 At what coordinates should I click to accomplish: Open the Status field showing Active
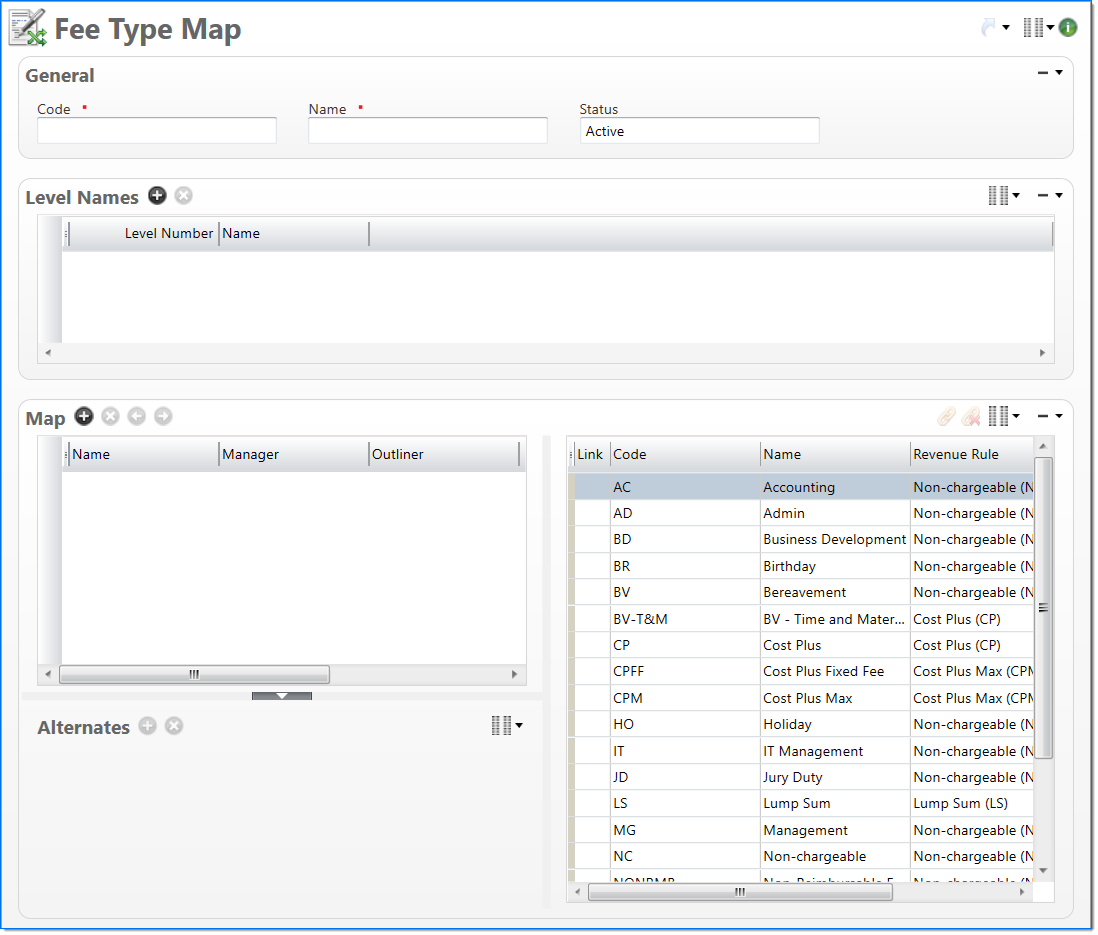(x=699, y=131)
